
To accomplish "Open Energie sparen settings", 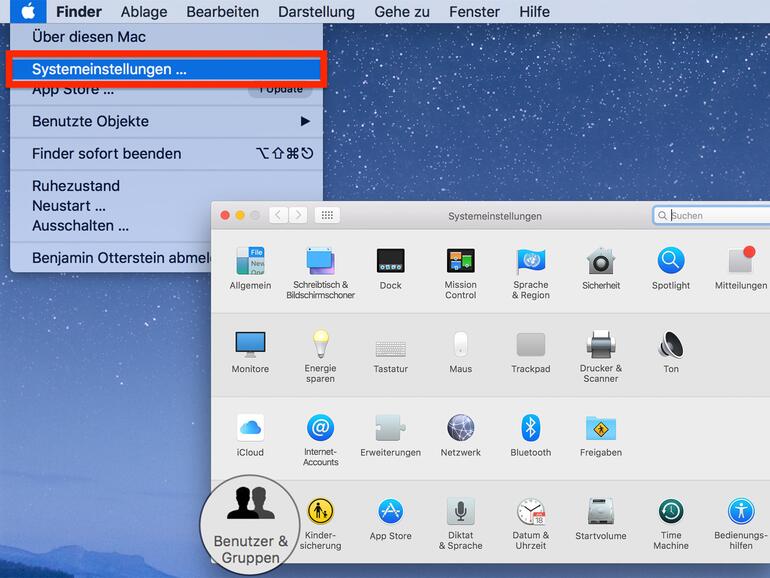I will (x=320, y=357).
